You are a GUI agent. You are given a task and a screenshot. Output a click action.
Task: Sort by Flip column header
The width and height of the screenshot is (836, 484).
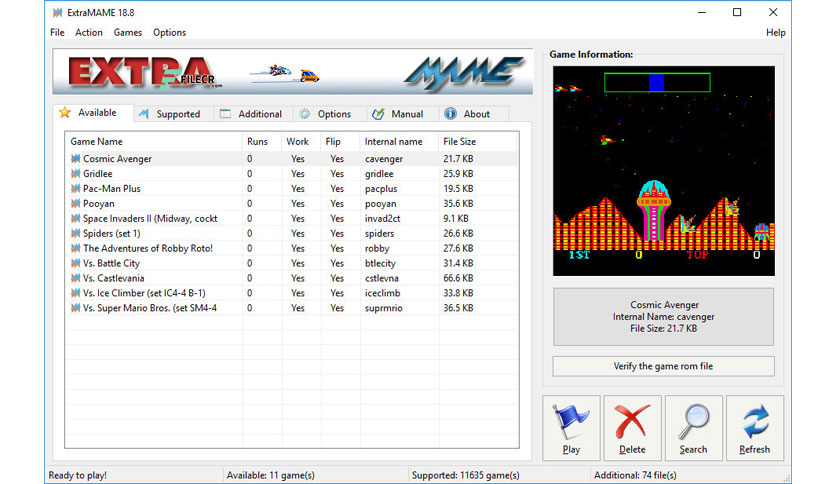coord(340,141)
